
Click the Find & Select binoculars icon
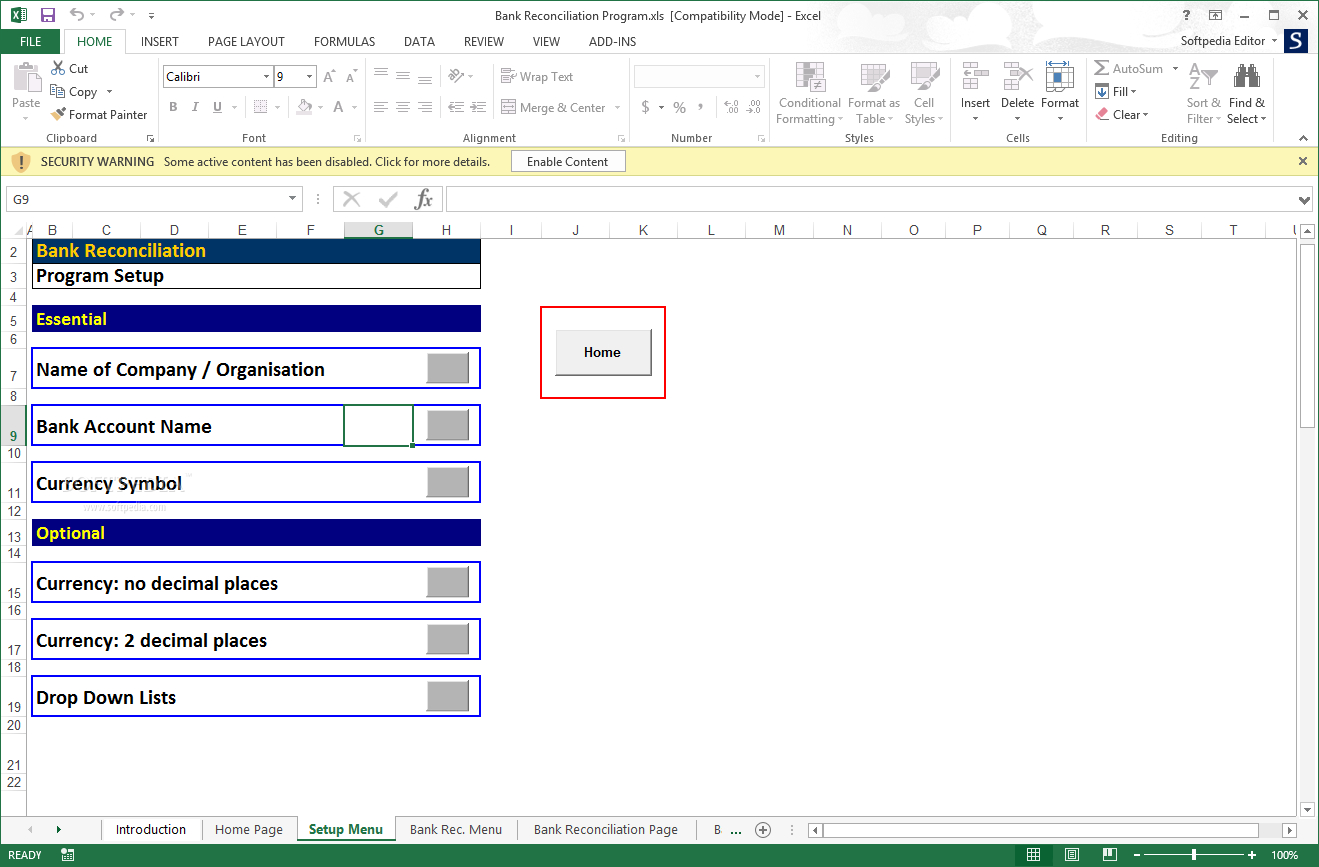tap(1246, 78)
